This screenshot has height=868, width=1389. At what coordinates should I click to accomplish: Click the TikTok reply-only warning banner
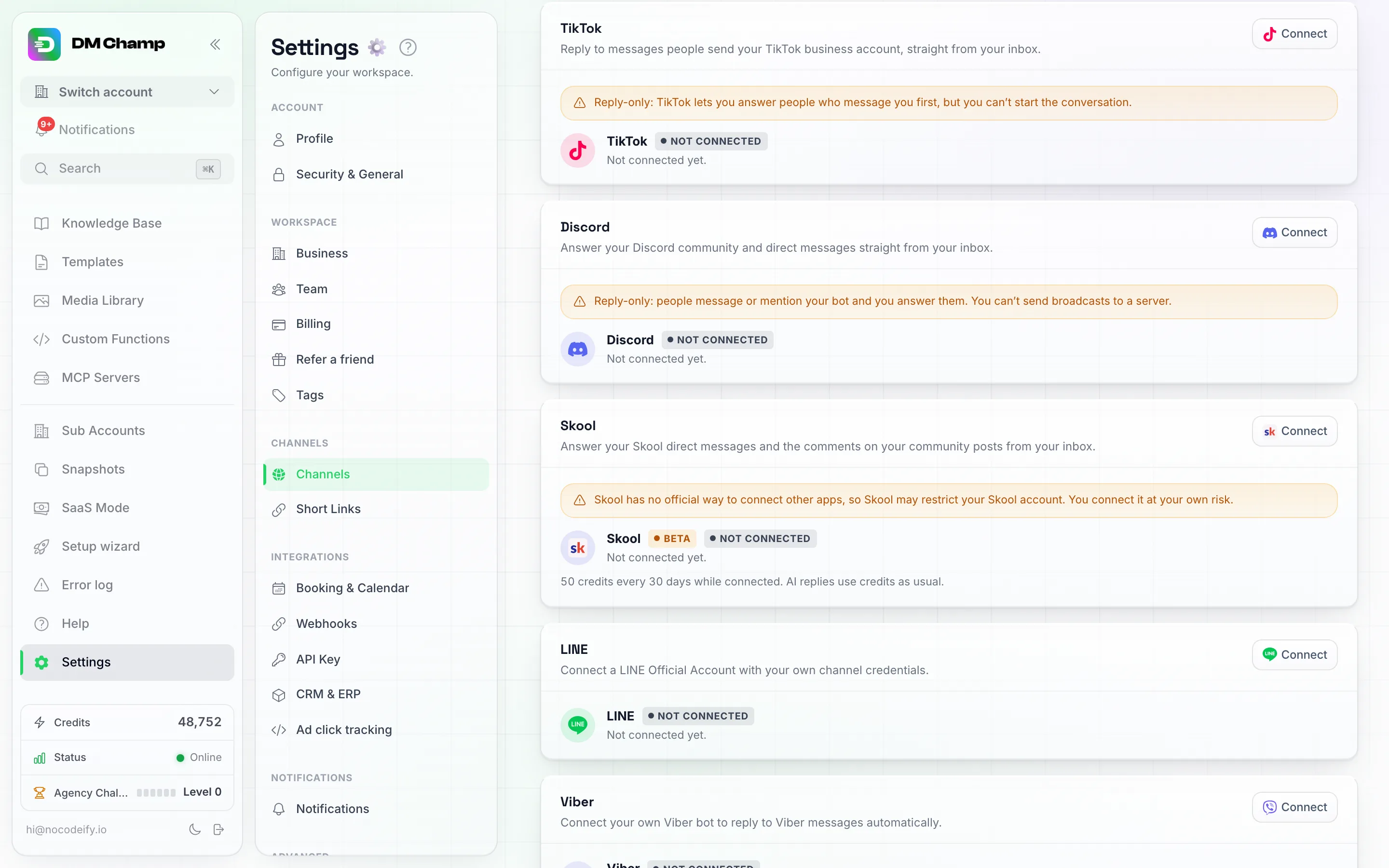click(x=949, y=103)
